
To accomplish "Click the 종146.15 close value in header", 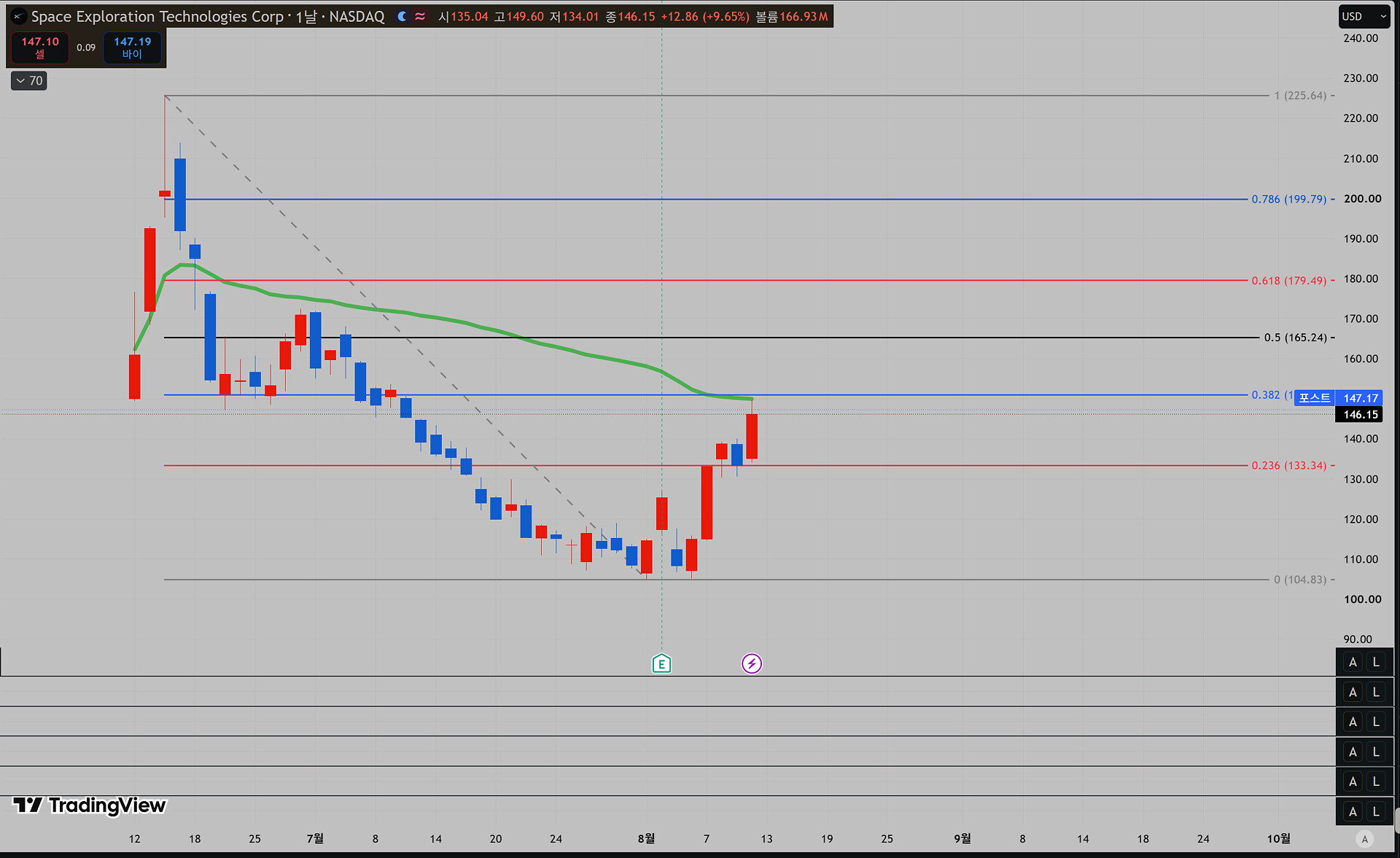I will pos(630,16).
